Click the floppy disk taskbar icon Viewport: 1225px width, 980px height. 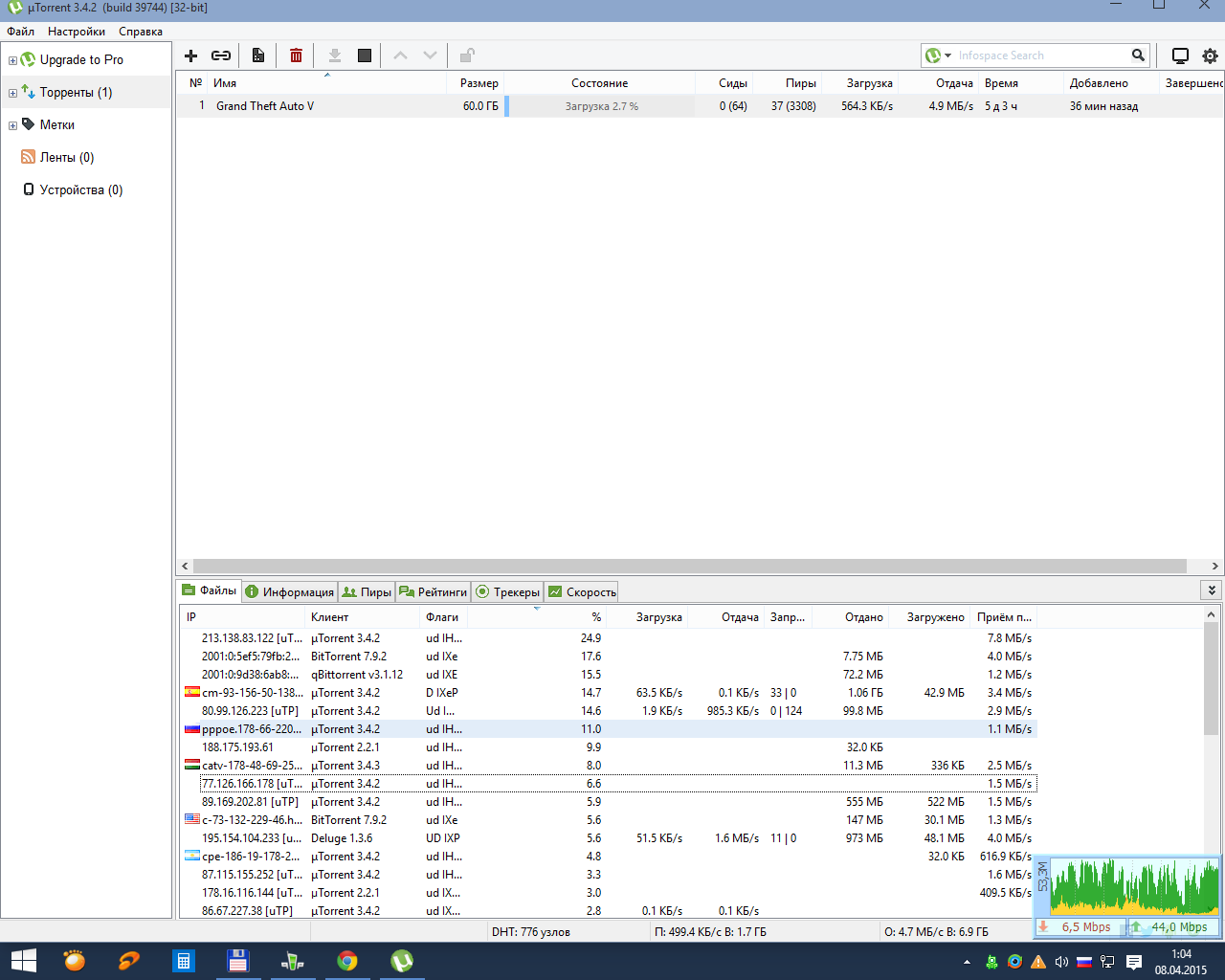[x=237, y=961]
